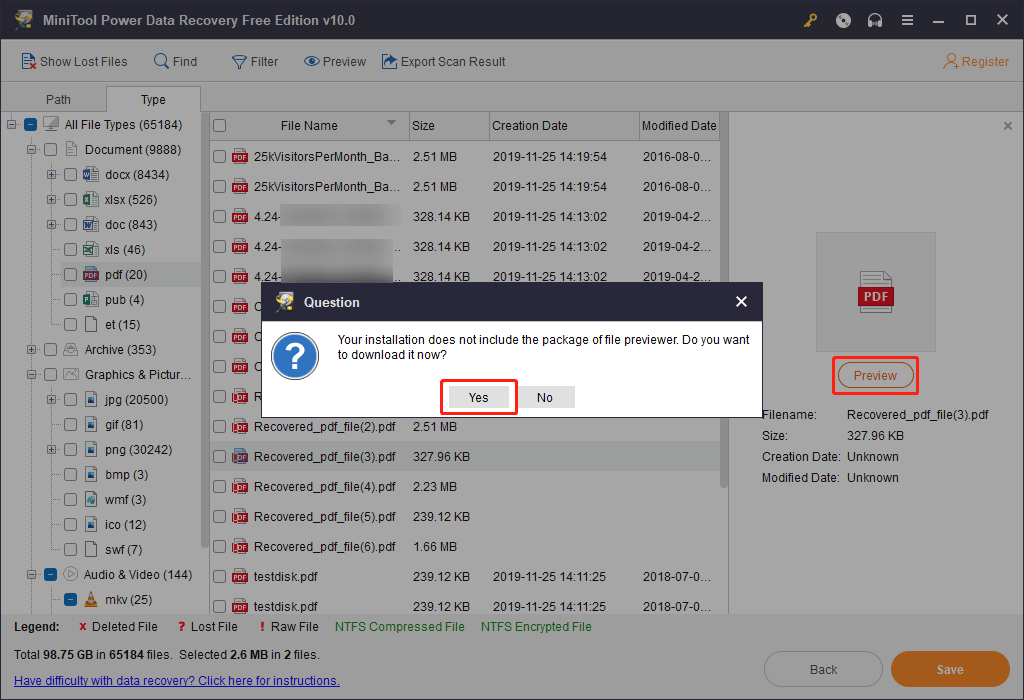
Task: Click Preview in the toolbar
Action: pyautogui.click(x=334, y=61)
